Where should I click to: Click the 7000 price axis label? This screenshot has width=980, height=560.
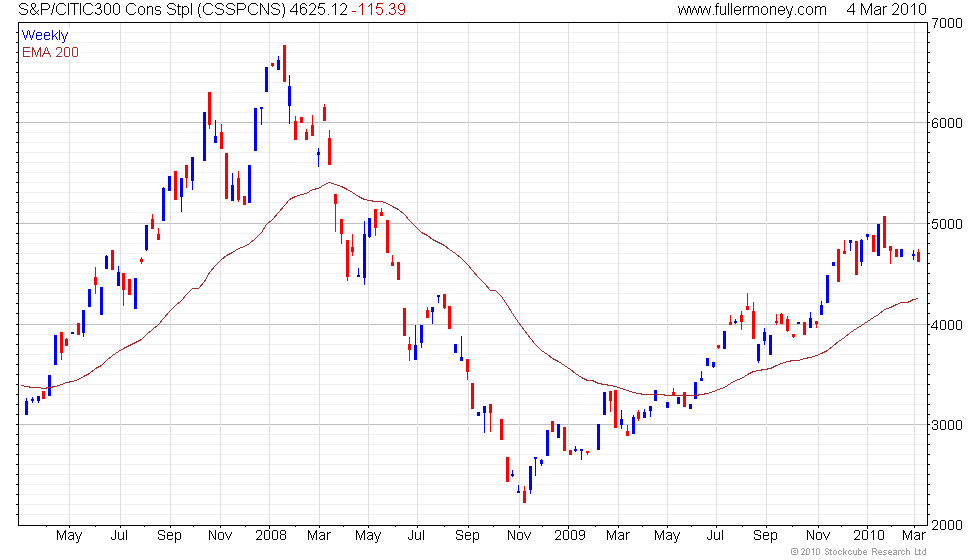[x=947, y=24]
